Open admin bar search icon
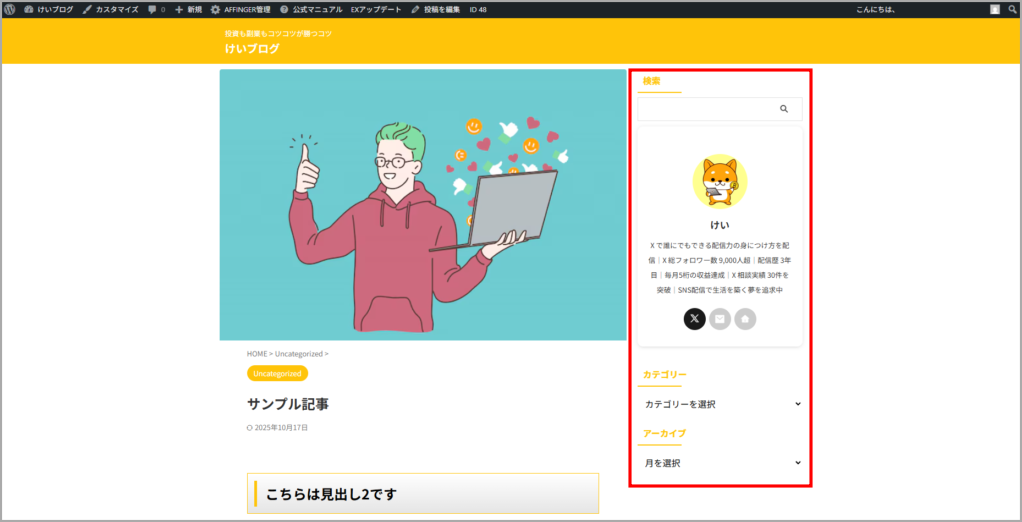 pos(1011,9)
